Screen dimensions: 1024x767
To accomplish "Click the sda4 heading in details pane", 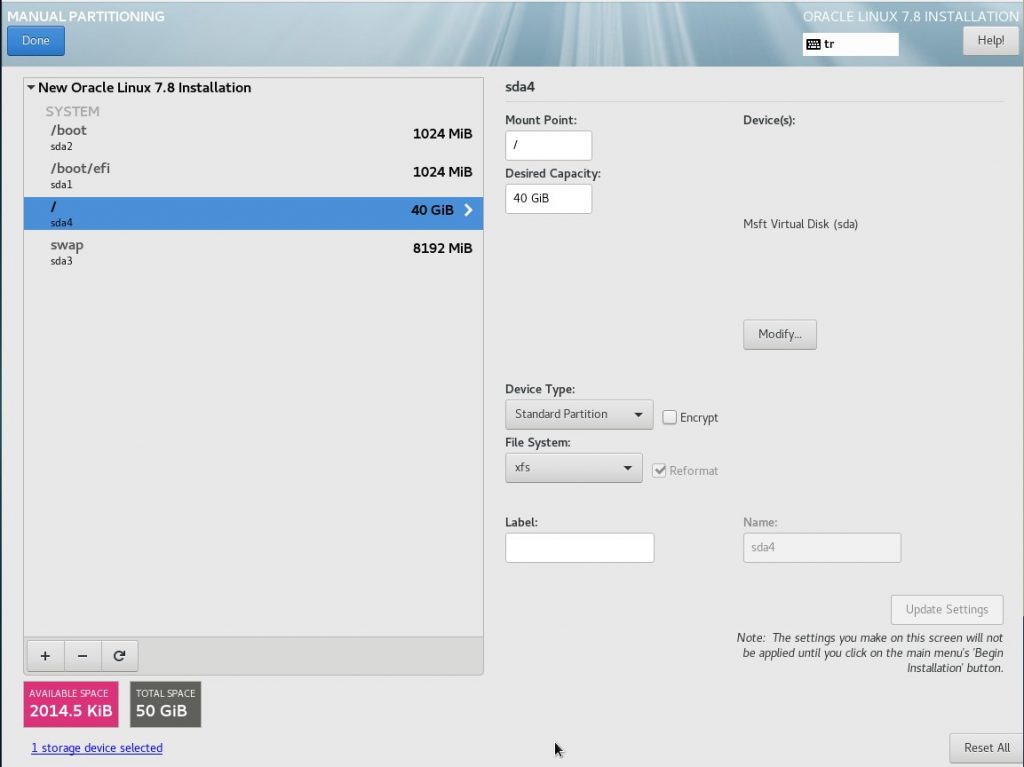I will 520,87.
